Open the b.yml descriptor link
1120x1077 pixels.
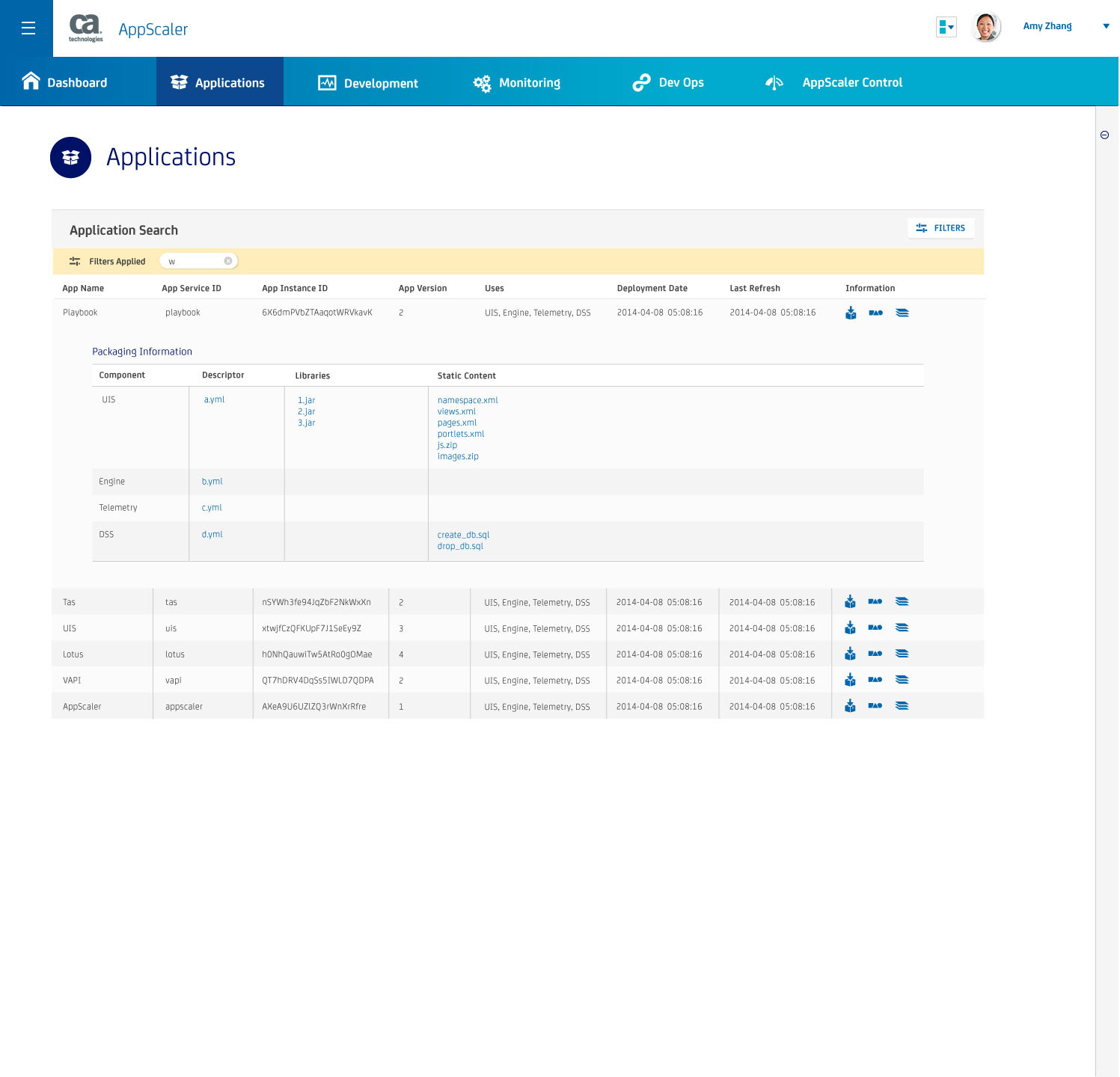pyautogui.click(x=212, y=482)
